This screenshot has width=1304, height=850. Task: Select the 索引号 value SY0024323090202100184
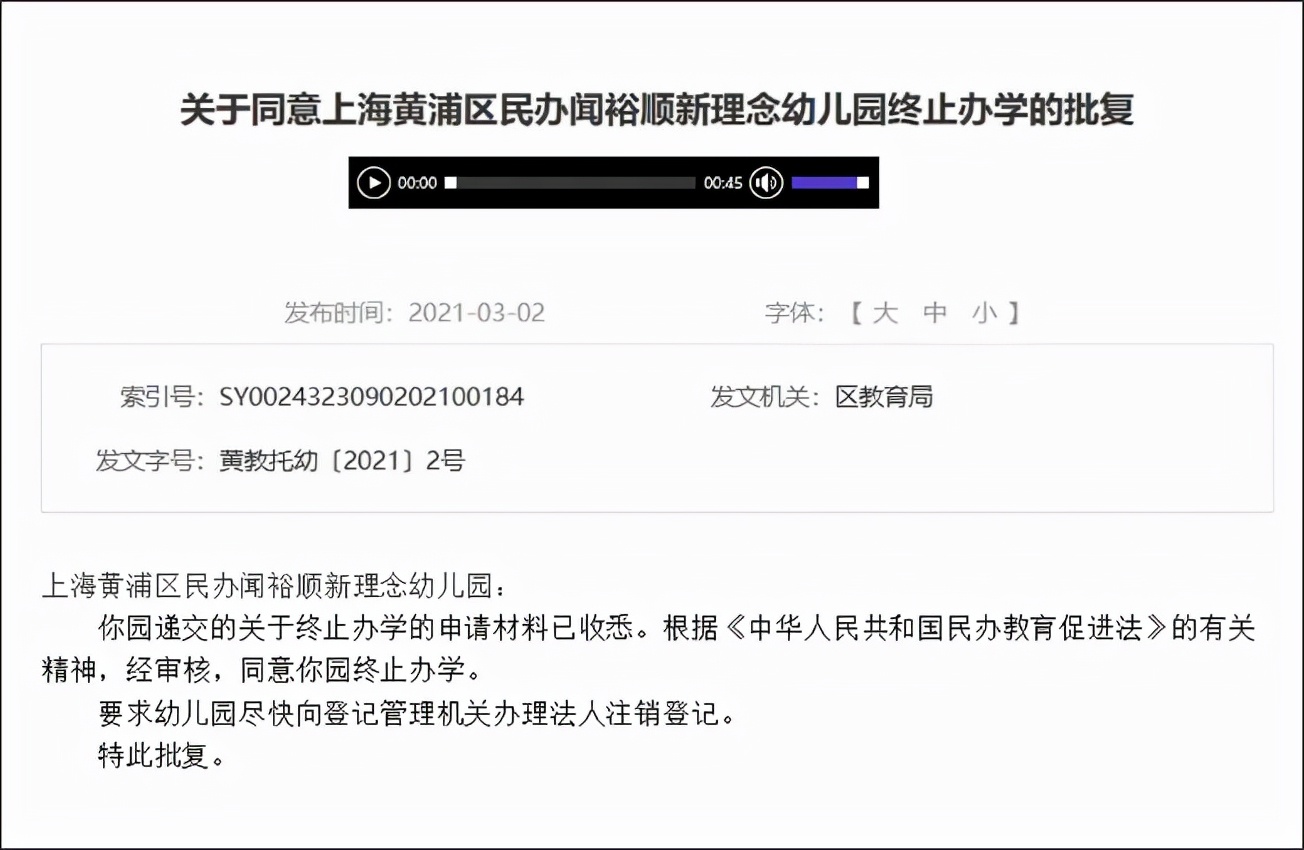[372, 396]
